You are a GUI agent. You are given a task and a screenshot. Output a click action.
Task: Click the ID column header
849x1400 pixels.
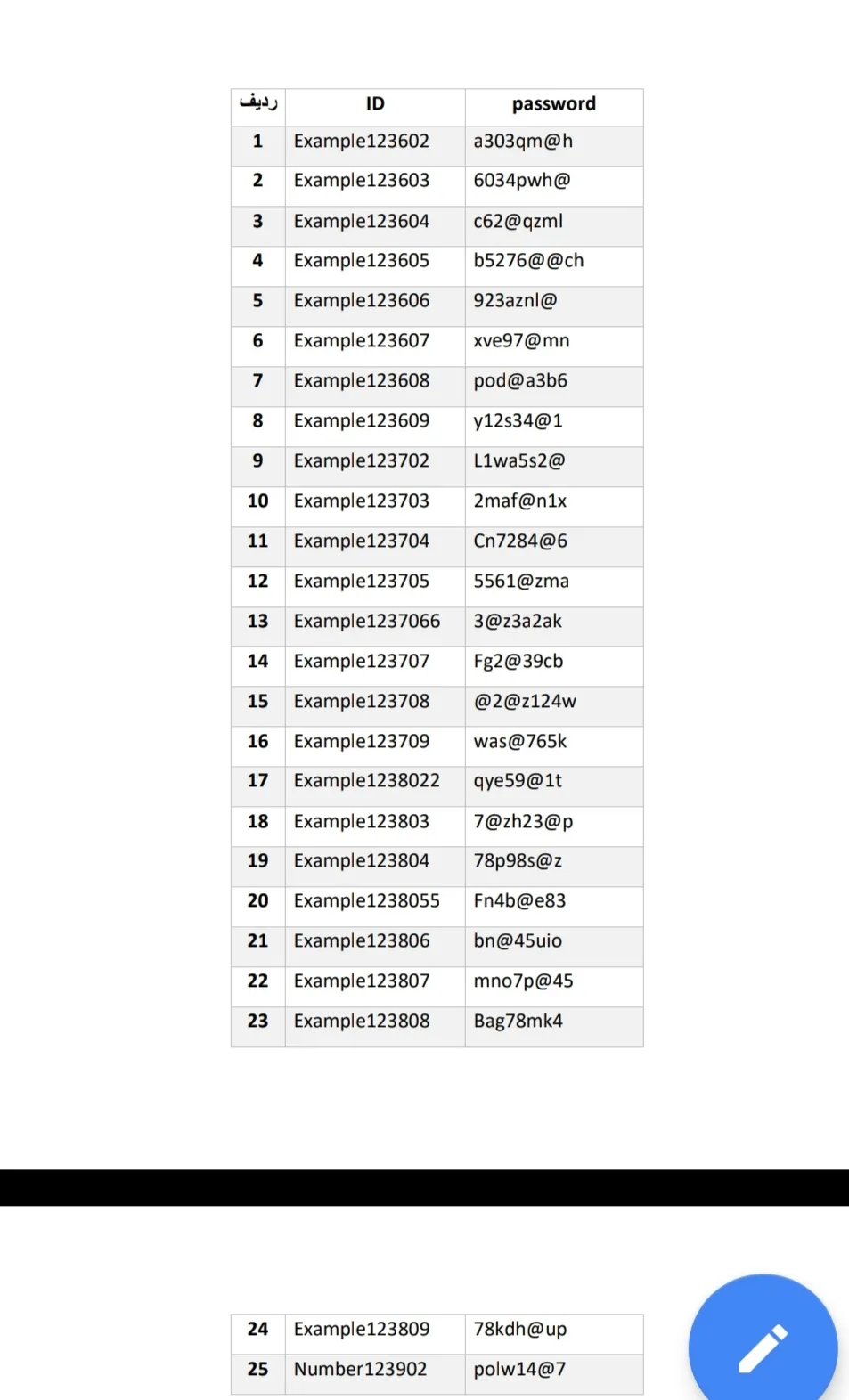pos(375,104)
